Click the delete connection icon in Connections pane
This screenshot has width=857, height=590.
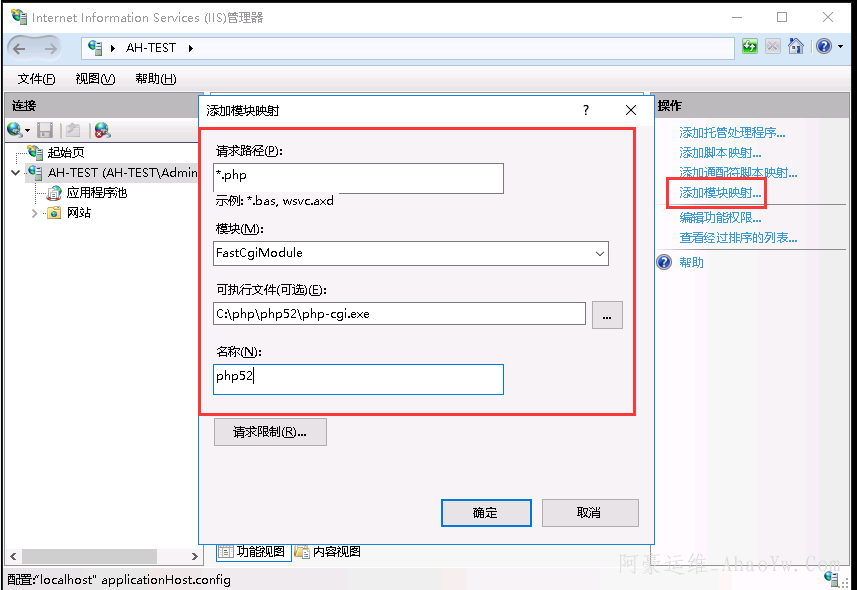pos(102,130)
